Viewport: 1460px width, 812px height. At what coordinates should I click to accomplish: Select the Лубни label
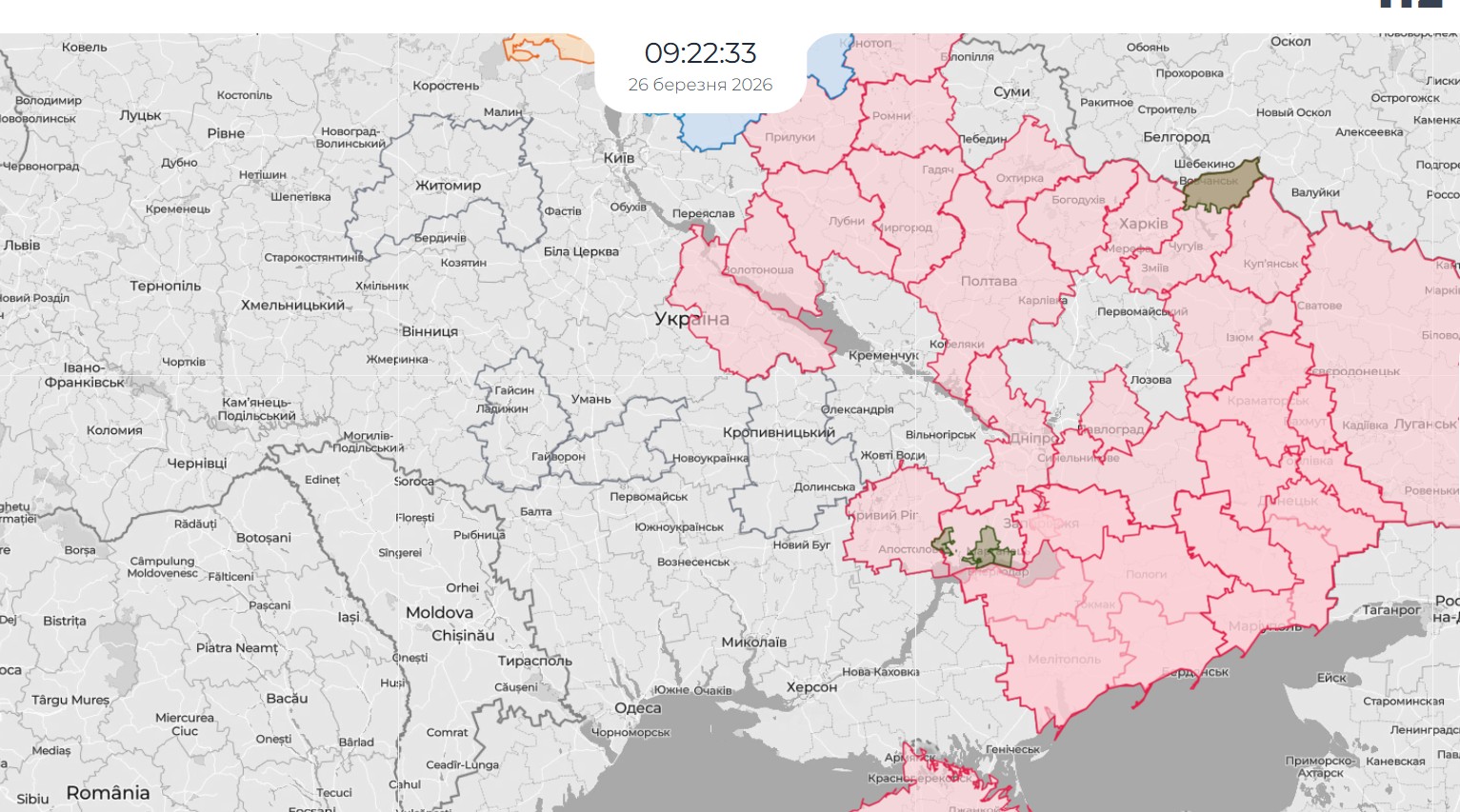847,221
